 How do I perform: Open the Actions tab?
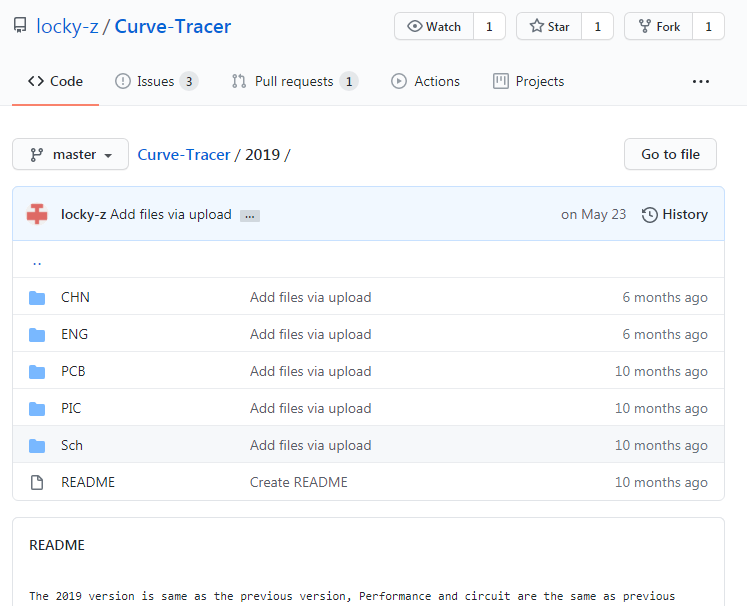tap(425, 81)
